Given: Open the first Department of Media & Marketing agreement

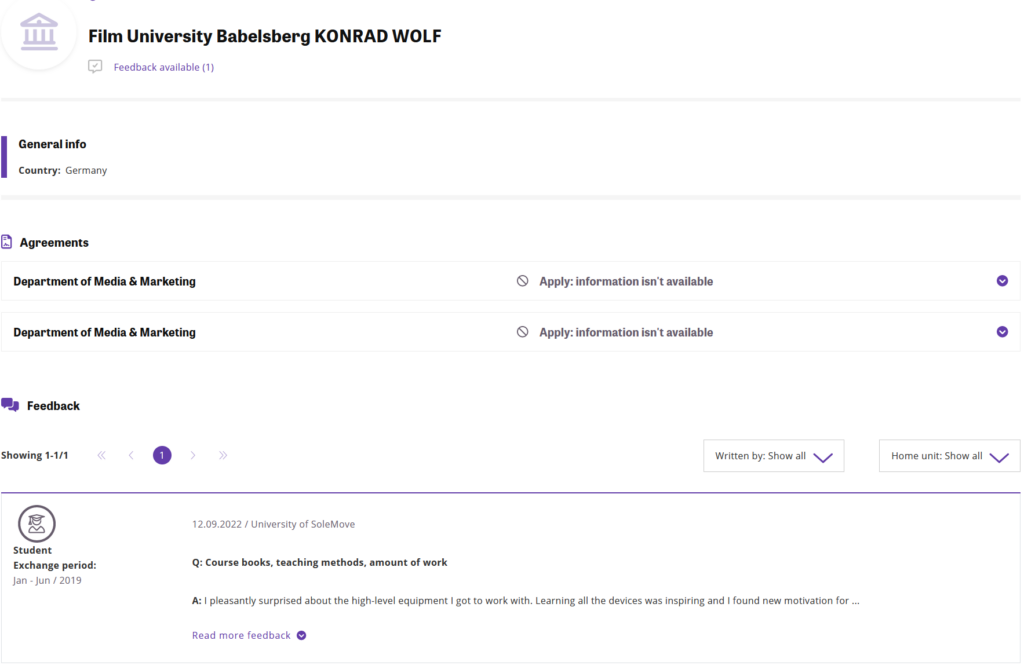Looking at the screenshot, I should [x=511, y=281].
